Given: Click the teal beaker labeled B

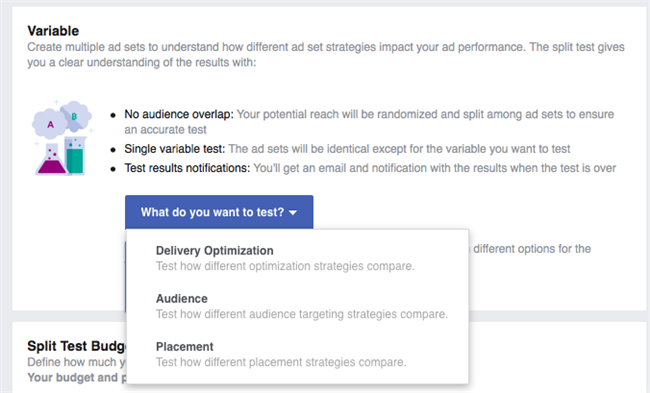Looking at the screenshot, I should tap(75, 156).
